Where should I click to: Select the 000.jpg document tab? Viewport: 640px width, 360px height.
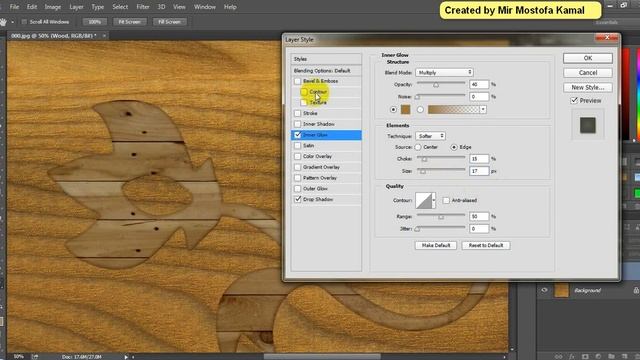[x=53, y=36]
